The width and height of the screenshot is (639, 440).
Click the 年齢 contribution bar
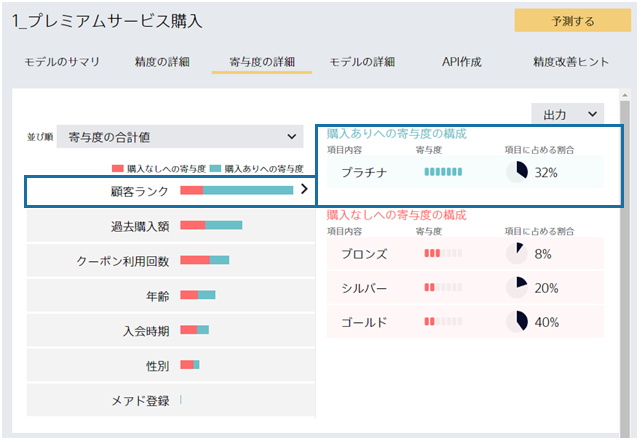tap(198, 295)
